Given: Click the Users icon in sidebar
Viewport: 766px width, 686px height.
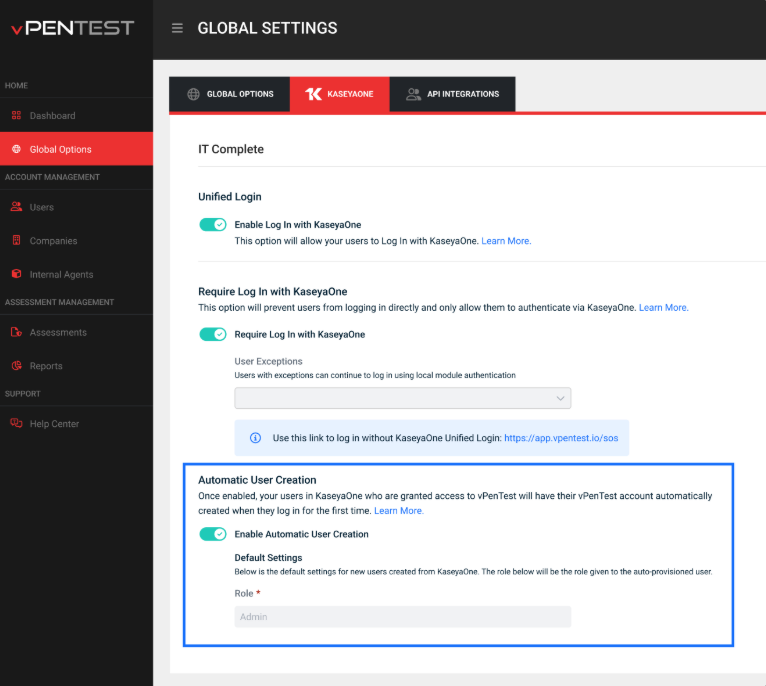Looking at the screenshot, I should pyautogui.click(x=16, y=207).
